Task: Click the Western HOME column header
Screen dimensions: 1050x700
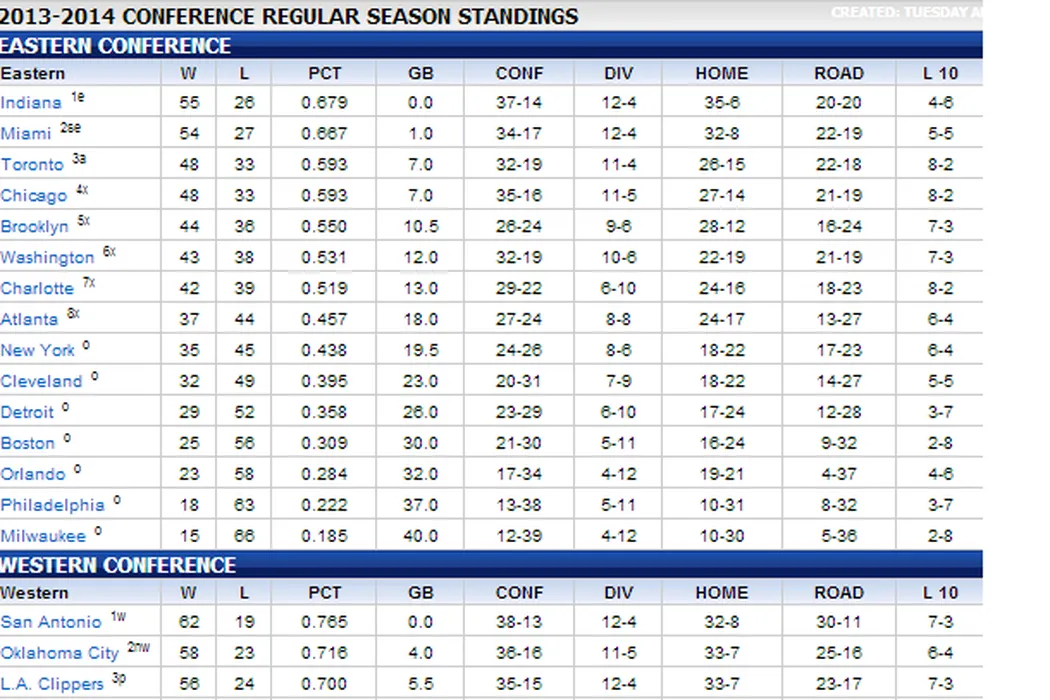Action: pyautogui.click(x=721, y=593)
